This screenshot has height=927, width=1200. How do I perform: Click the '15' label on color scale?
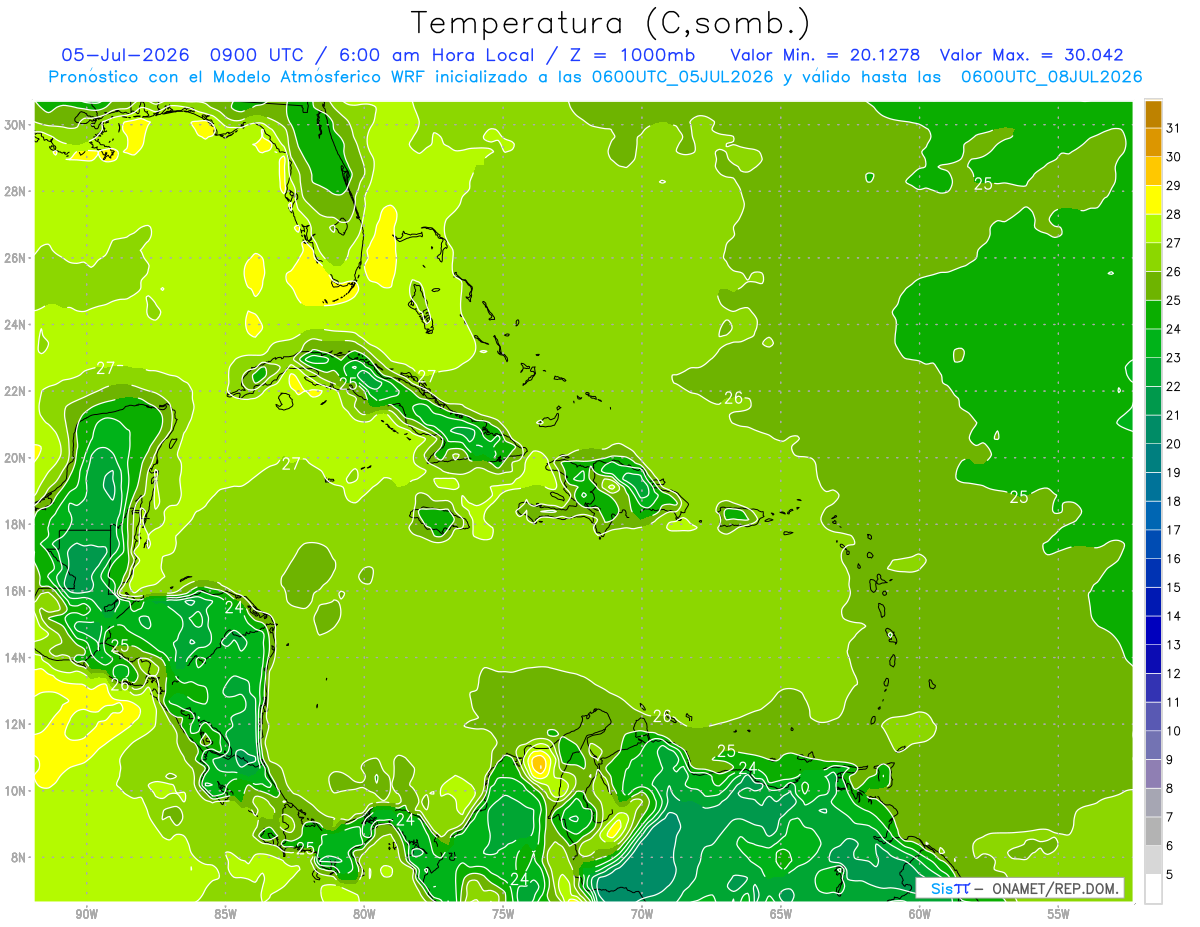click(x=1174, y=588)
